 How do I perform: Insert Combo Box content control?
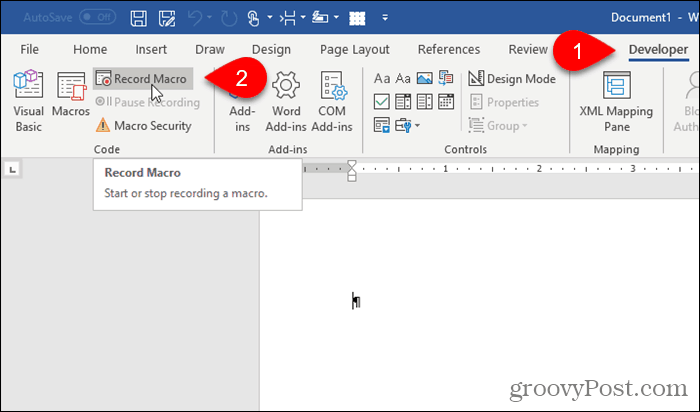[403, 102]
